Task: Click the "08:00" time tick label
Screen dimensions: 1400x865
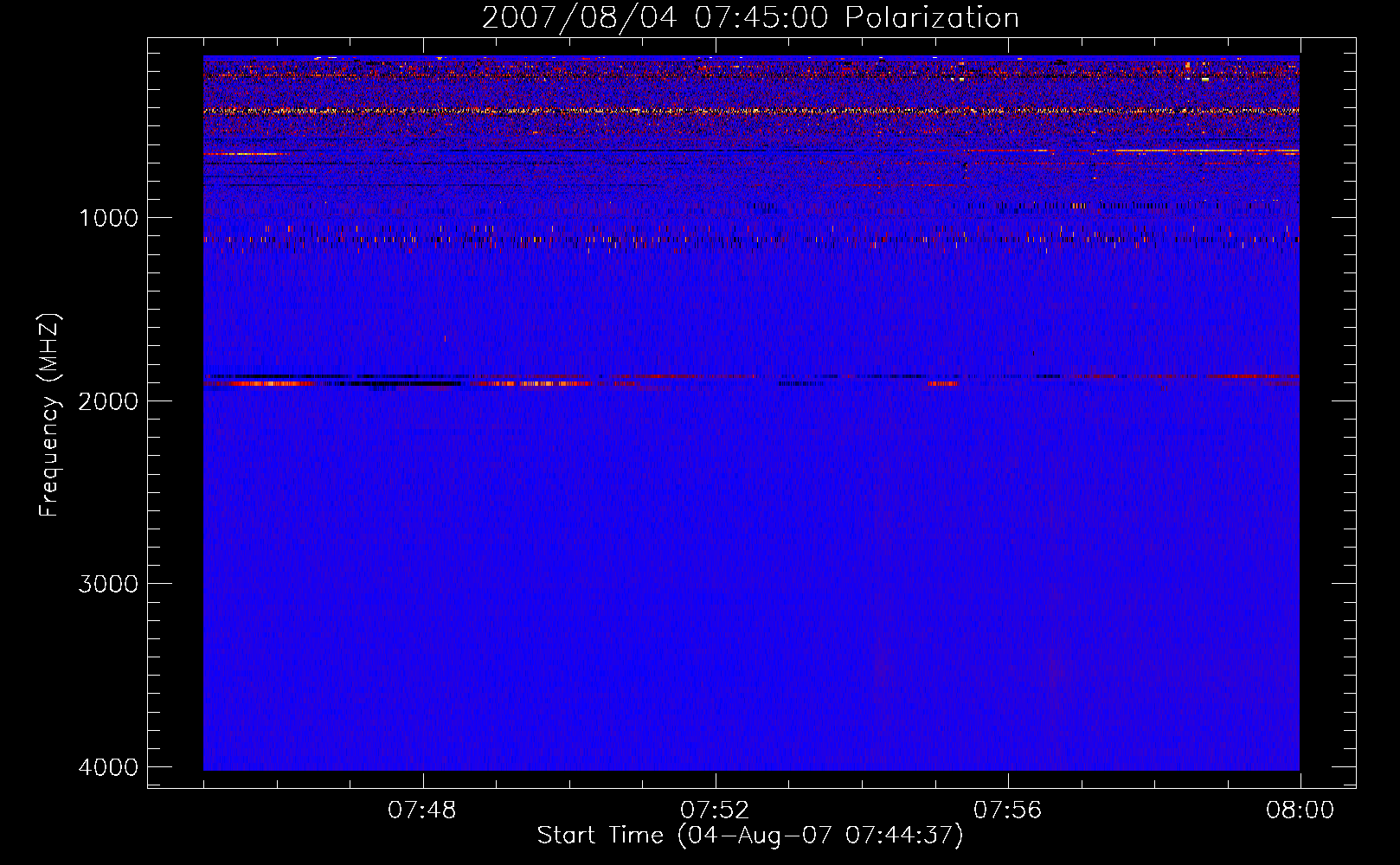Action: tap(1300, 811)
